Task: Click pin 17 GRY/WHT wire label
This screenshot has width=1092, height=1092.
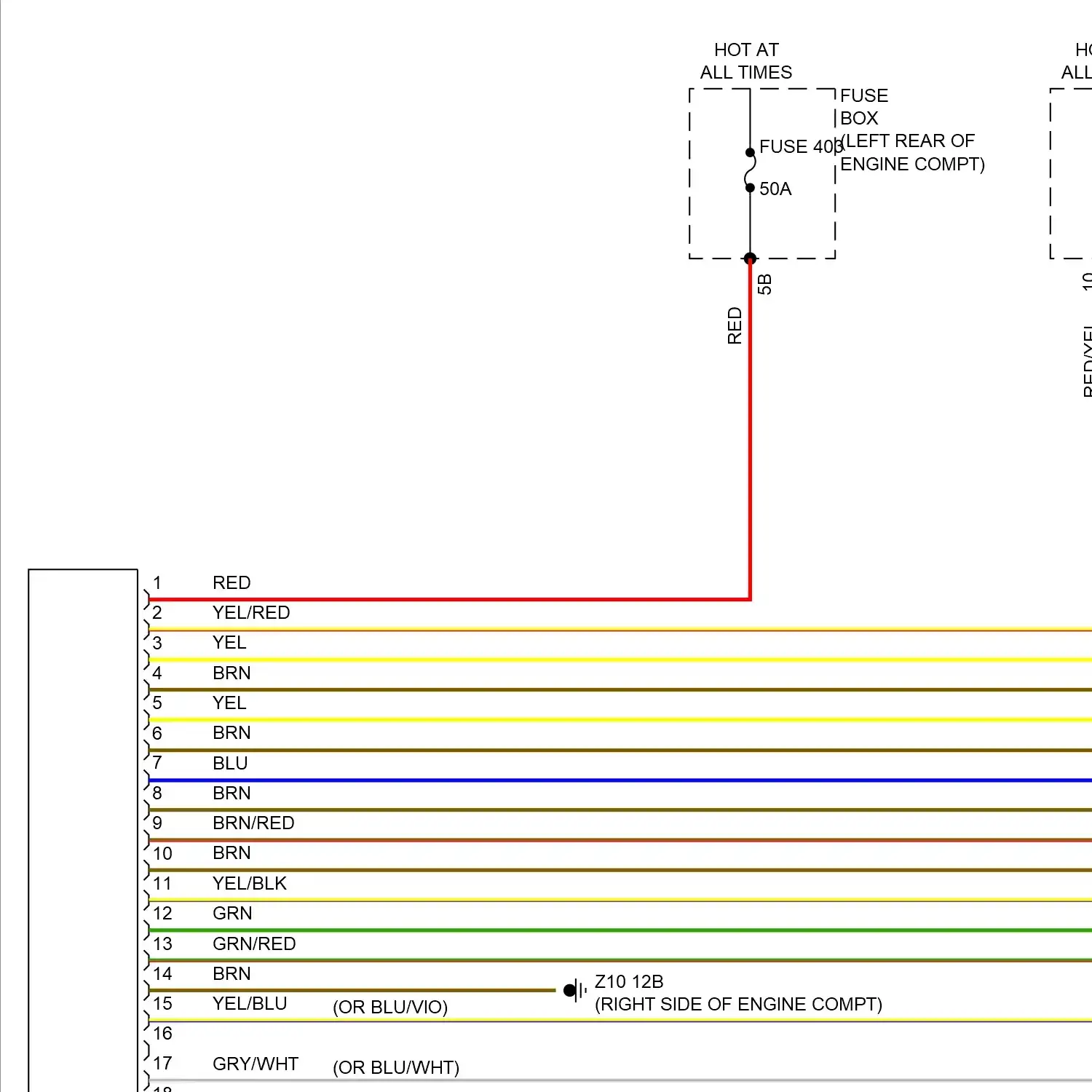Action: (x=256, y=1064)
